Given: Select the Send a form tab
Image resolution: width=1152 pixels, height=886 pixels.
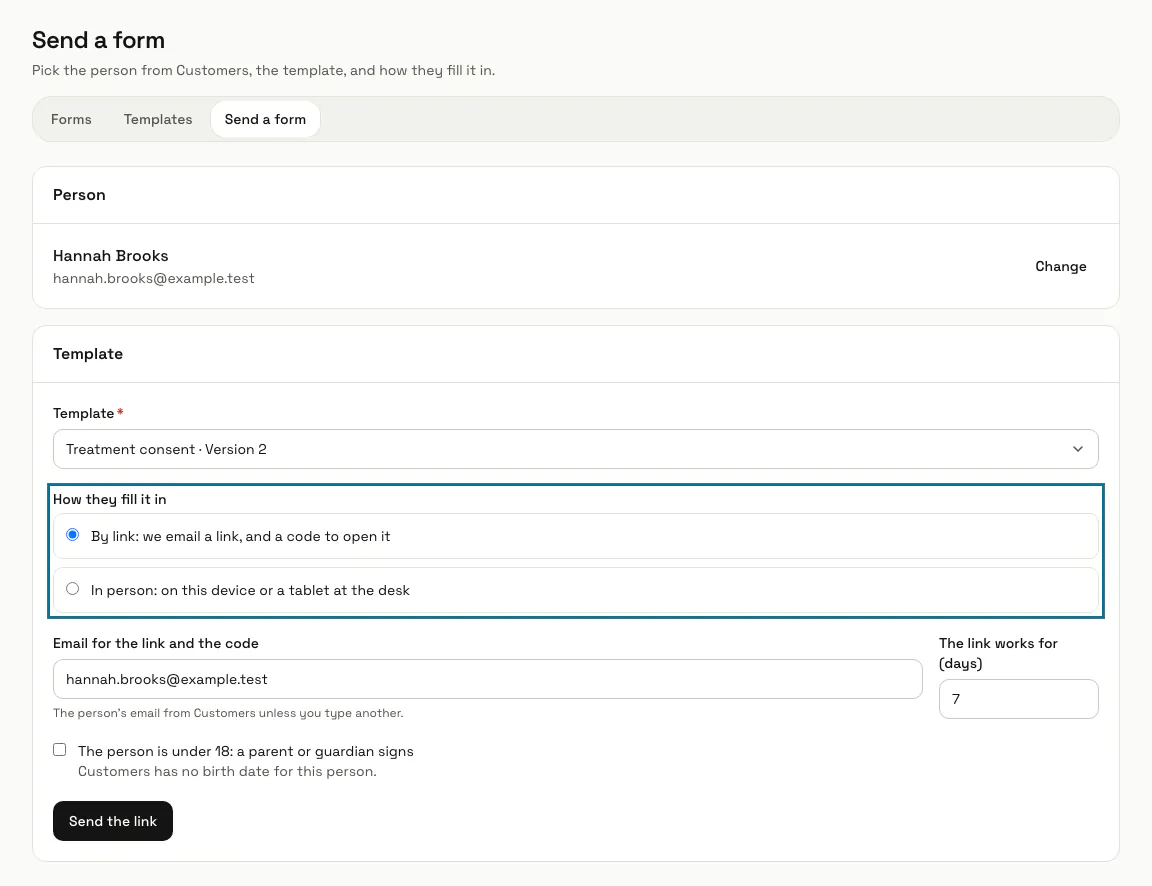Looking at the screenshot, I should click(x=265, y=119).
